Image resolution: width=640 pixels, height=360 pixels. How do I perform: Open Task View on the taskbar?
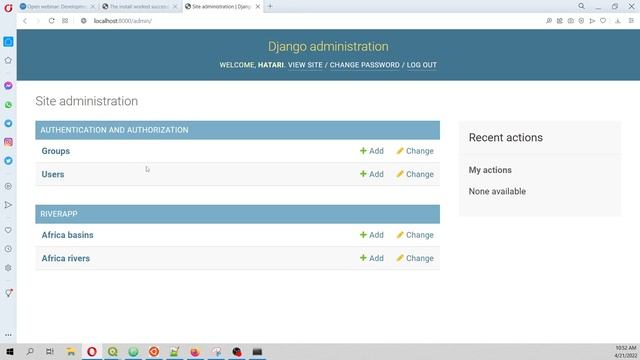pyautogui.click(x=50, y=351)
